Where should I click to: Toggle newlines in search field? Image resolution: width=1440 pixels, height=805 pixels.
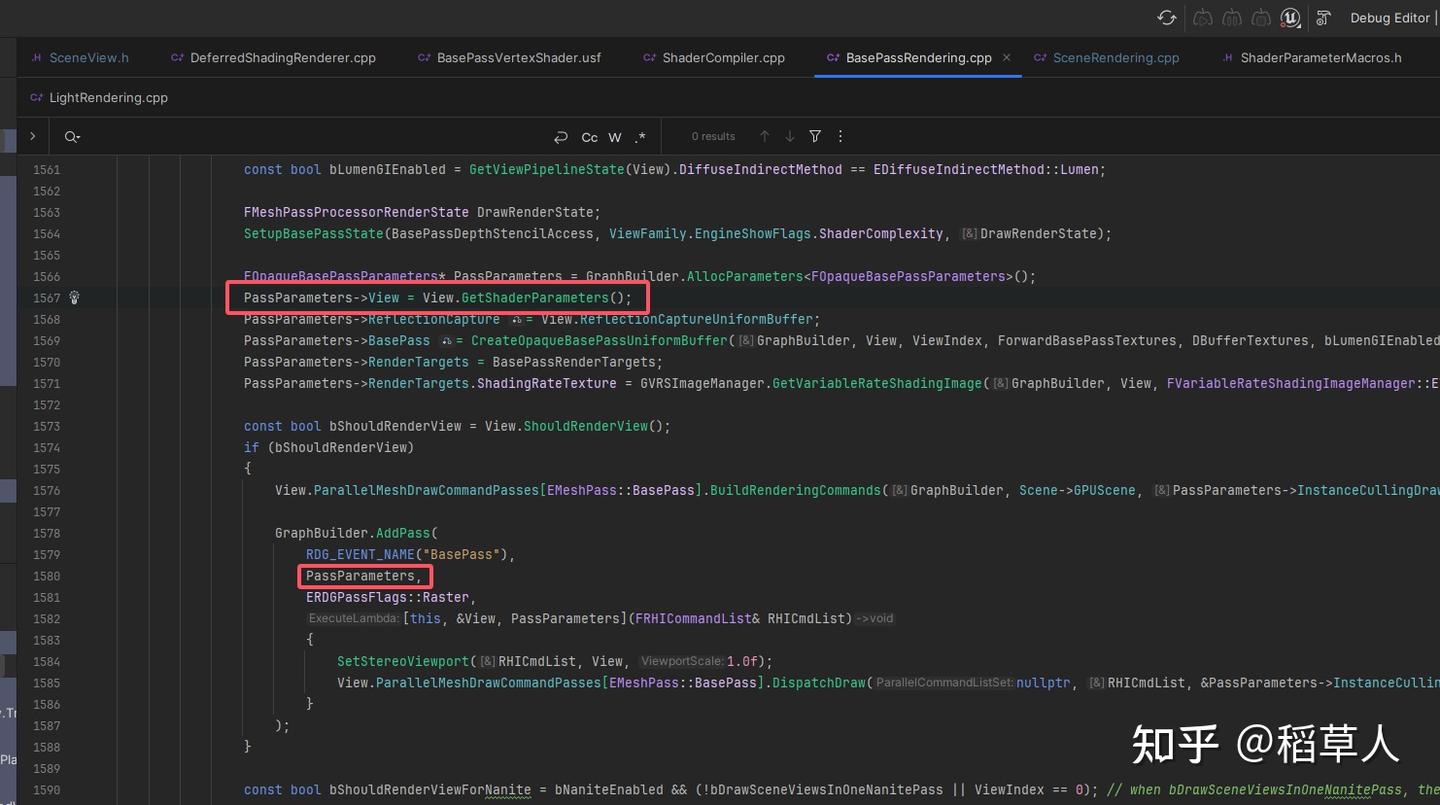coord(560,136)
